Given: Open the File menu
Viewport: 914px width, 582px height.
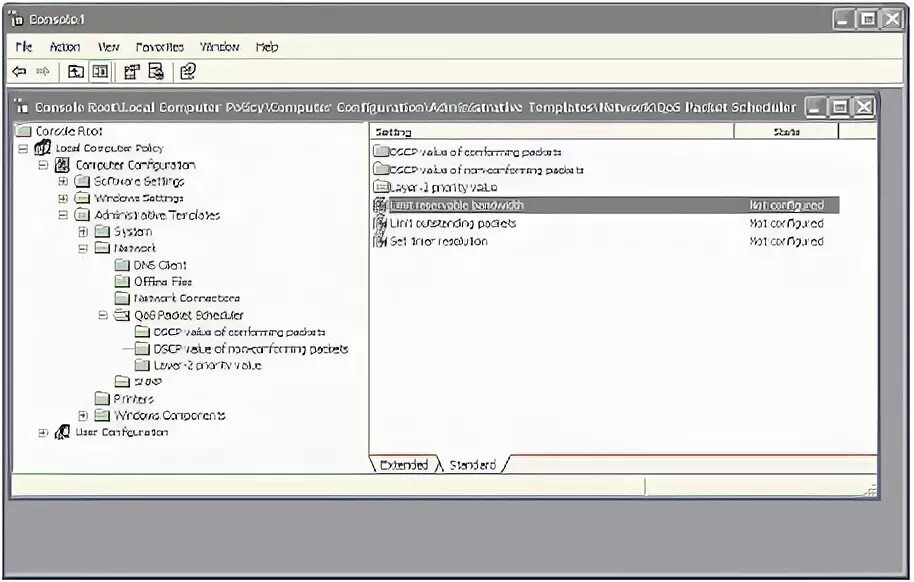Looking at the screenshot, I should [x=24, y=47].
